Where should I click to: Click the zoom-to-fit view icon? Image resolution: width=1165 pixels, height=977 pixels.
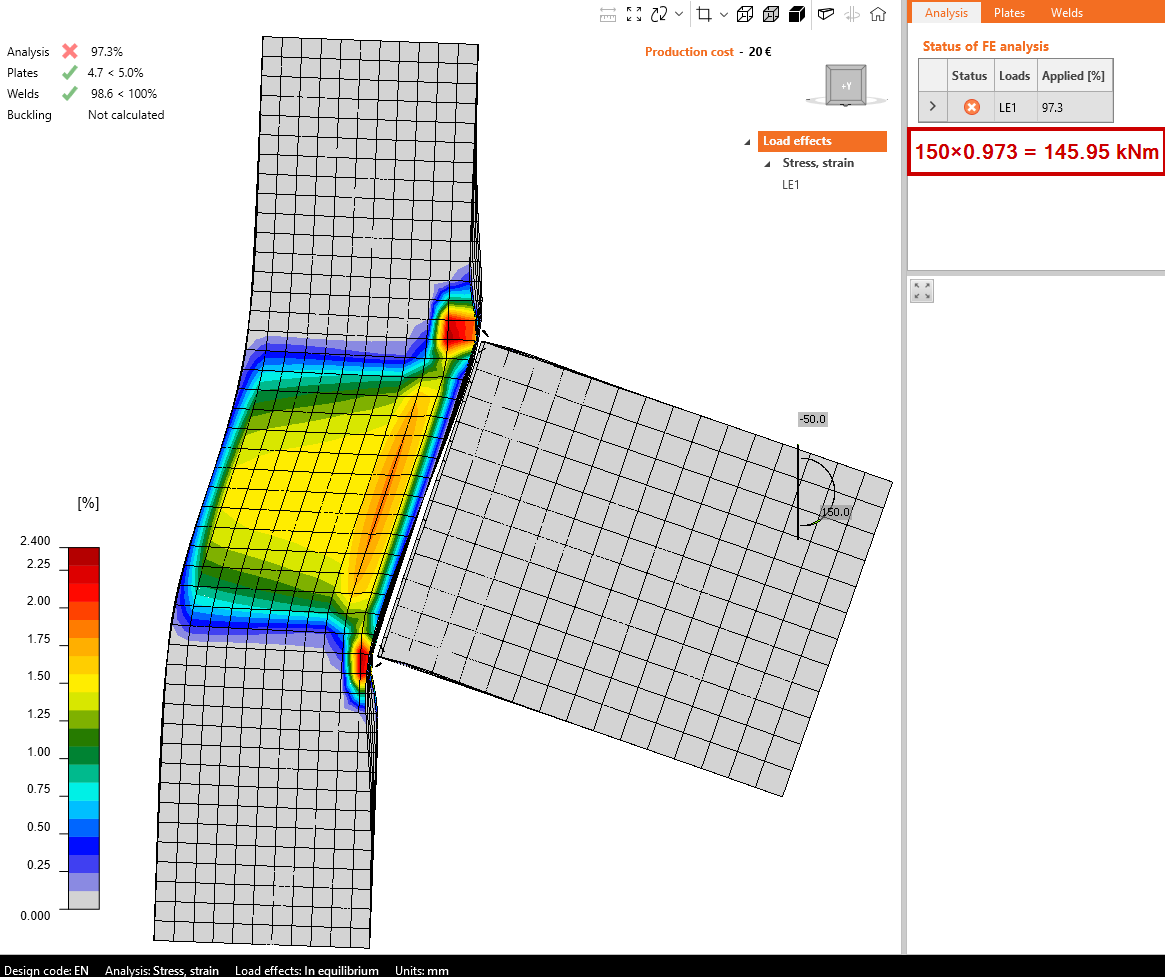tap(634, 14)
